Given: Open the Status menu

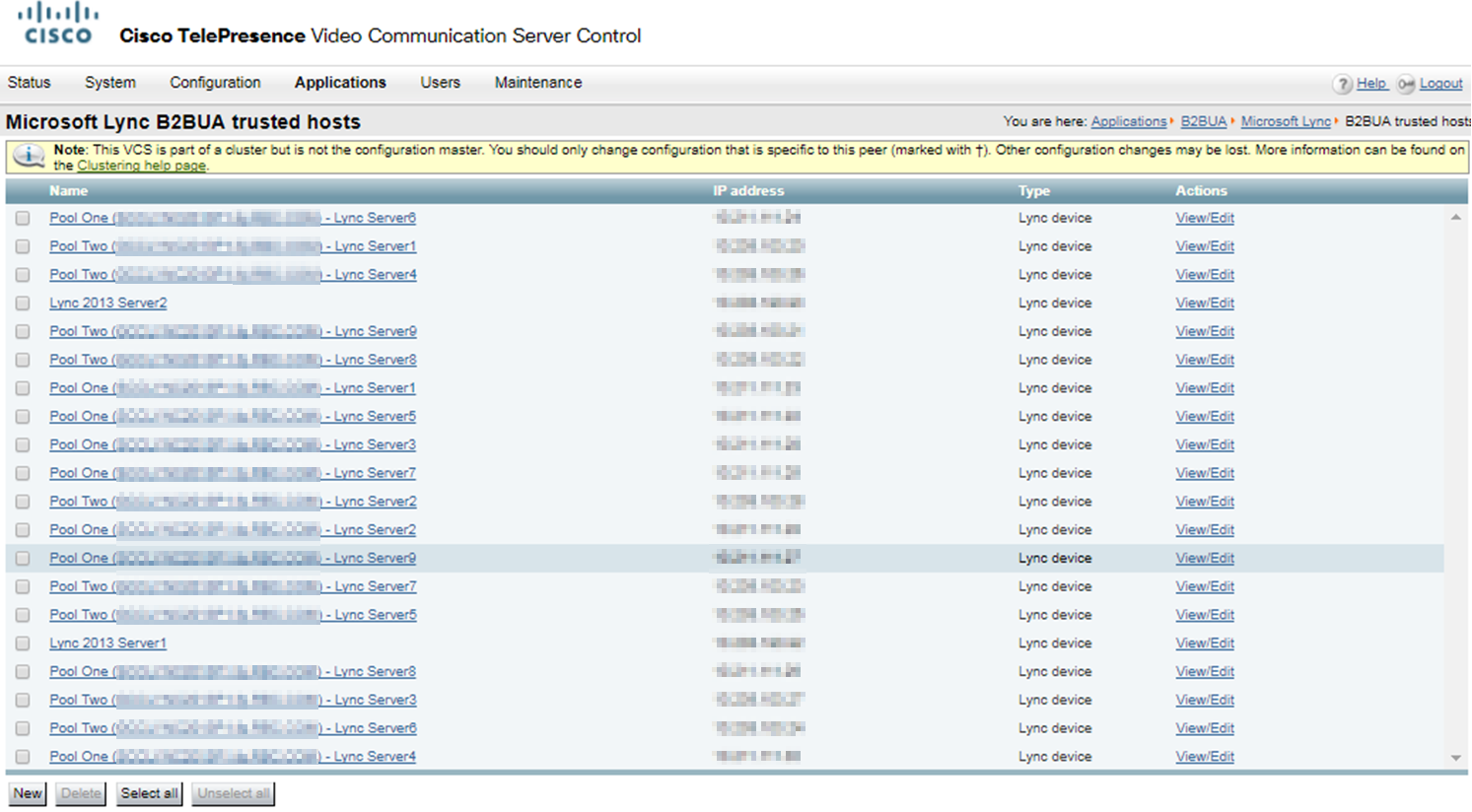Looking at the screenshot, I should coord(29,83).
